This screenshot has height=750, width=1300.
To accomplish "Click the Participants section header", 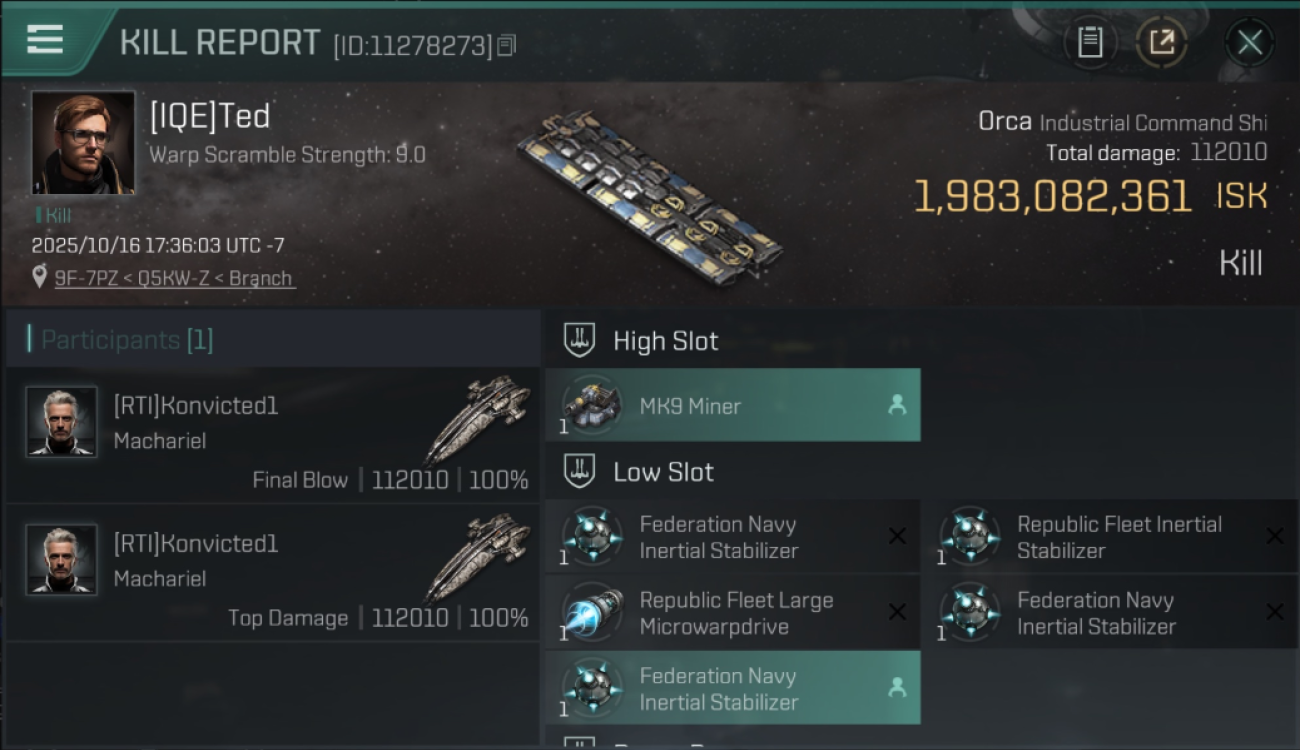I will [x=127, y=340].
